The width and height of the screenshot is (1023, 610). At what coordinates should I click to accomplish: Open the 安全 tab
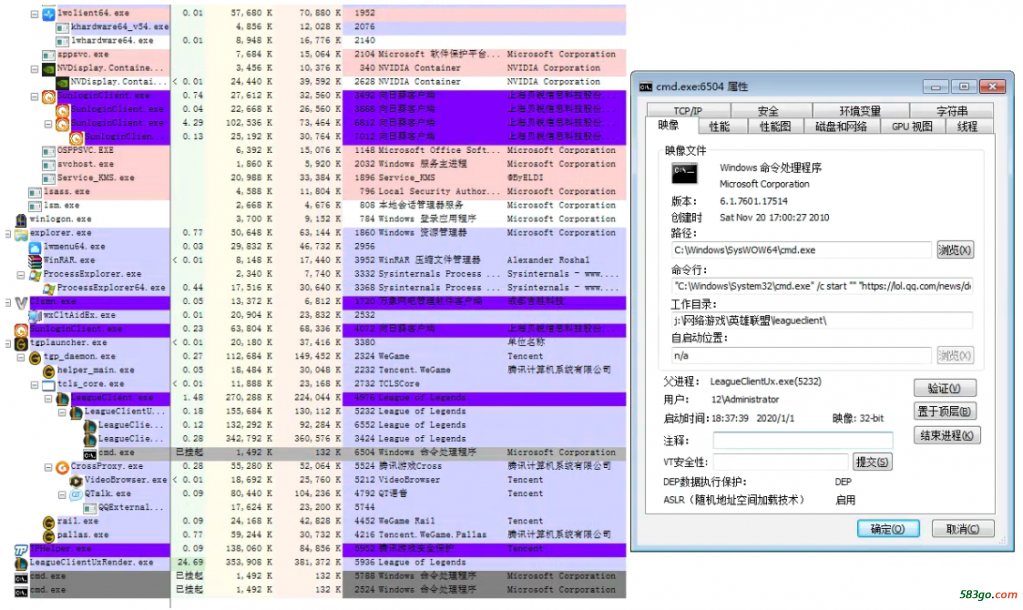click(767, 110)
